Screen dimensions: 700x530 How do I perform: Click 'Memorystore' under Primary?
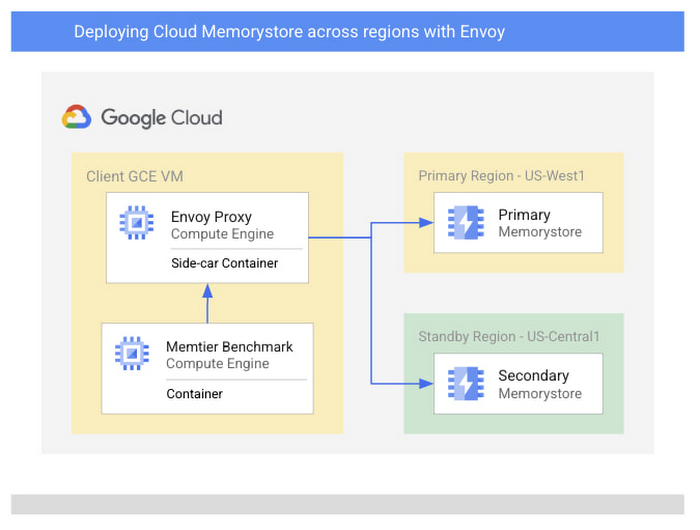click(x=540, y=232)
